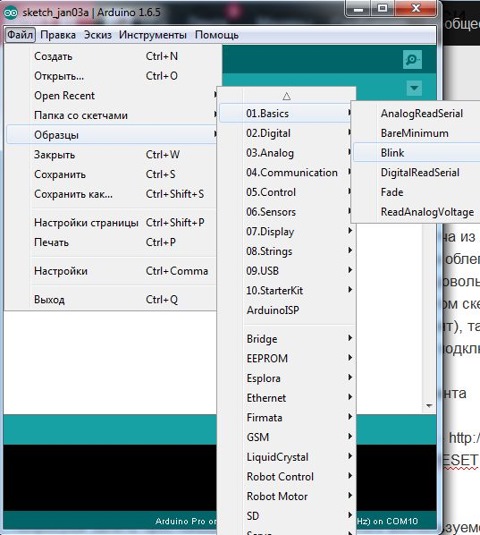480x535 pixels.
Task: Expand 07.Display examples submenu
Action: [287, 231]
